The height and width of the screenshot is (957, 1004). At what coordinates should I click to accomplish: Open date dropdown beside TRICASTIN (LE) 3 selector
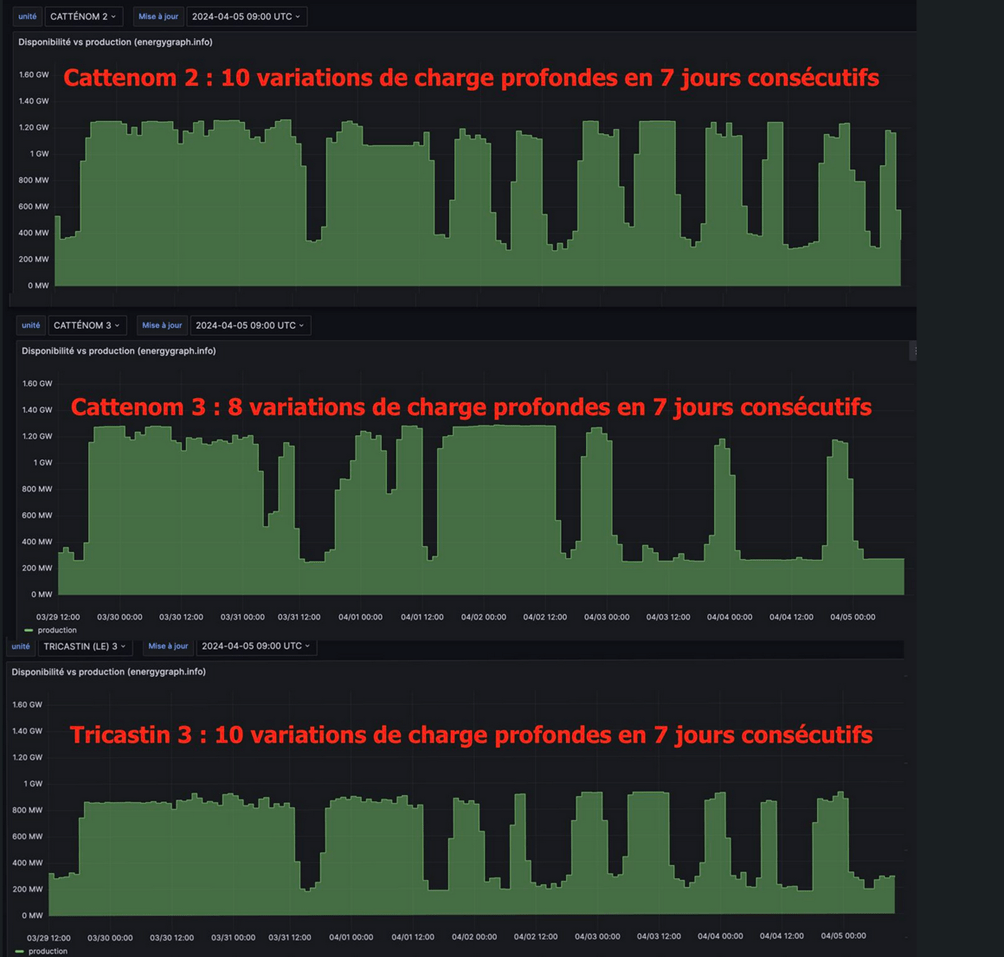pos(256,646)
